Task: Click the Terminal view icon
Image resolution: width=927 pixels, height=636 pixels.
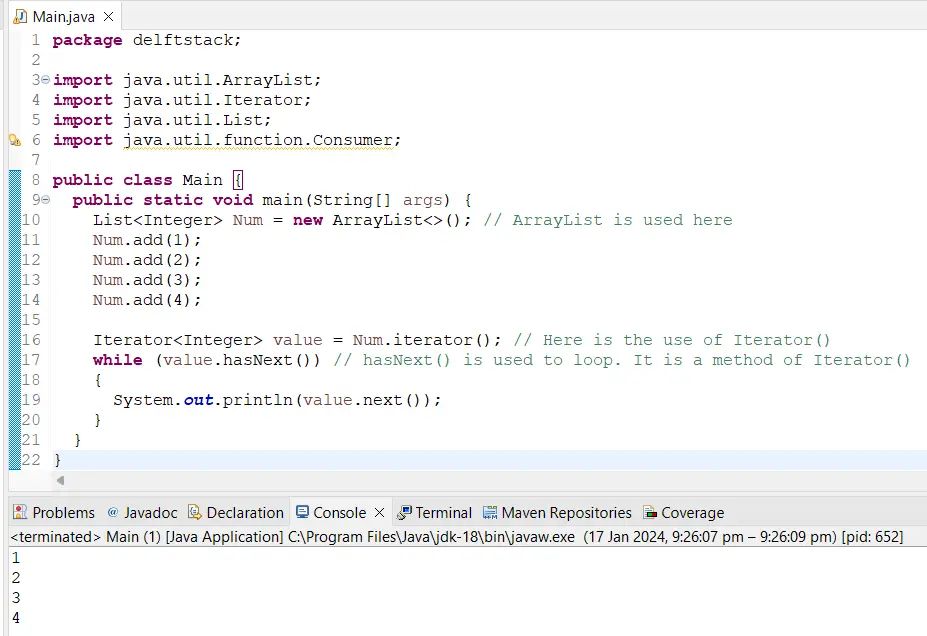Action: click(x=404, y=512)
